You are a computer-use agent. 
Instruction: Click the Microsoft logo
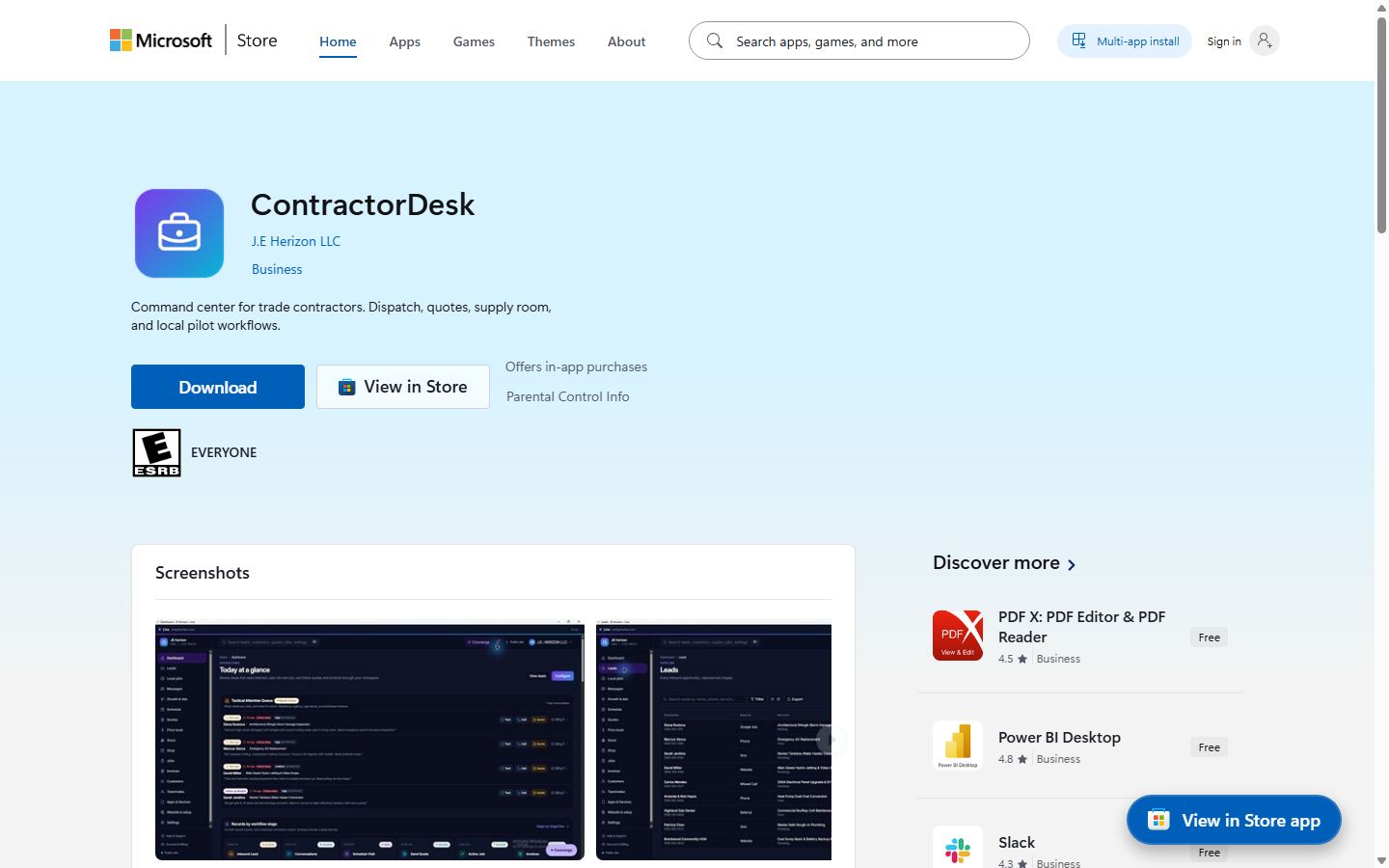coord(161,41)
